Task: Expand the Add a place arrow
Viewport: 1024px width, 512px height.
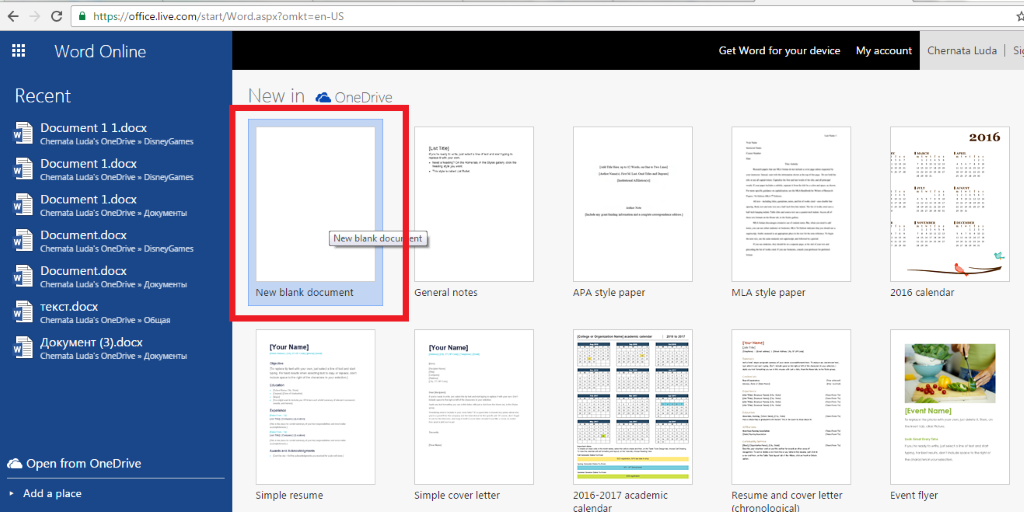Action: point(12,494)
